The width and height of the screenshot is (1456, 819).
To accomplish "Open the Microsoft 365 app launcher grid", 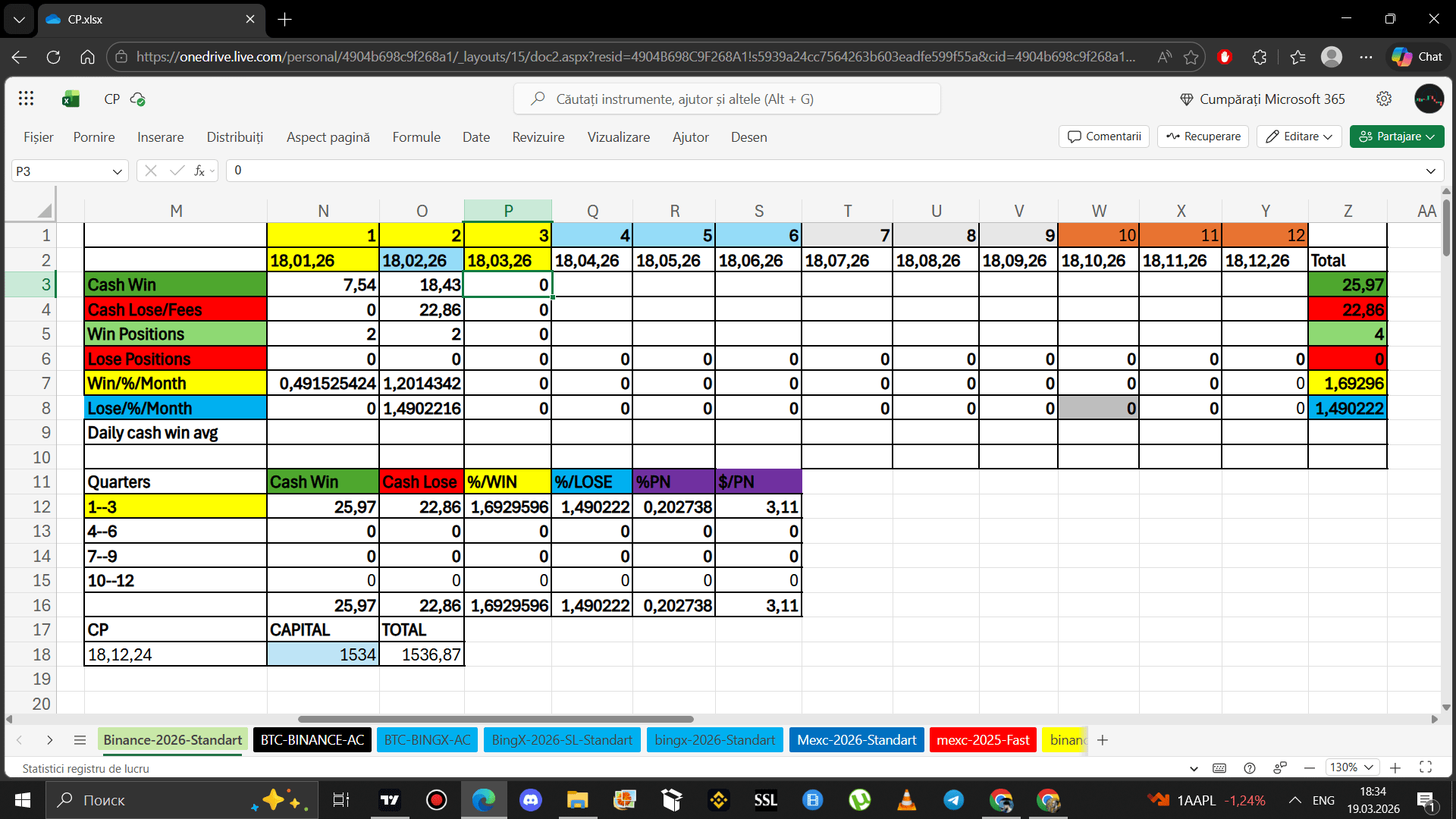I will click(26, 99).
